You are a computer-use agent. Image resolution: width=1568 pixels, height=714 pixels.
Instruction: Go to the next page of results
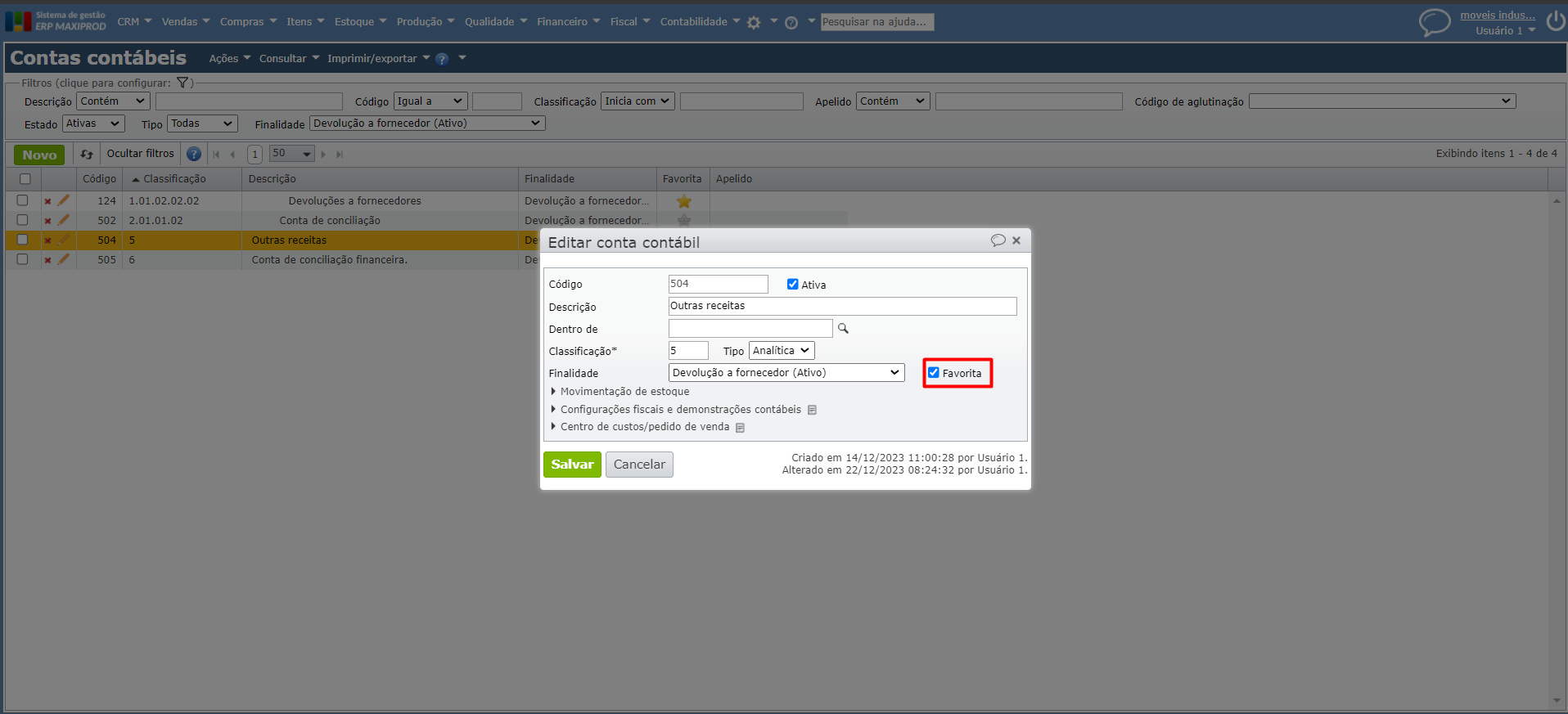323,155
